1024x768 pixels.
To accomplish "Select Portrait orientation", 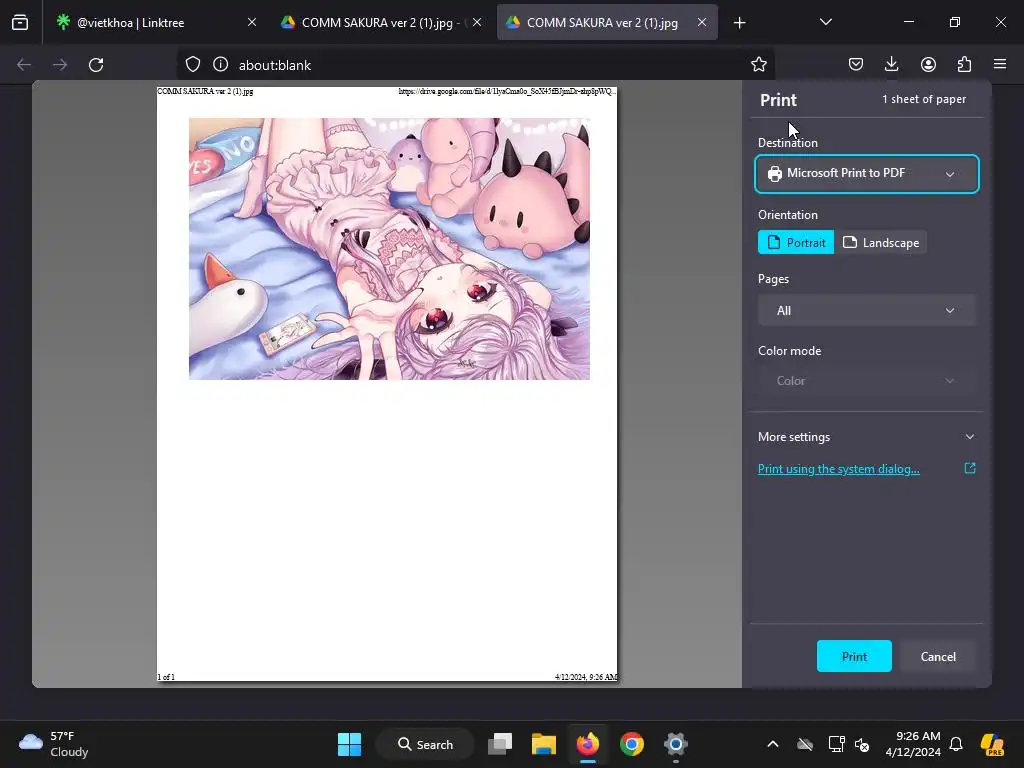I will coord(795,242).
